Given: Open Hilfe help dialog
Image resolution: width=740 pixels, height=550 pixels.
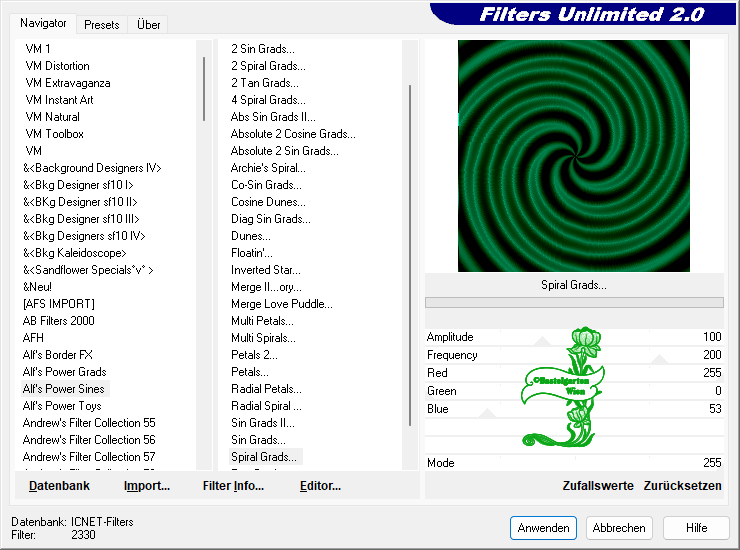Looking at the screenshot, I should click(696, 527).
